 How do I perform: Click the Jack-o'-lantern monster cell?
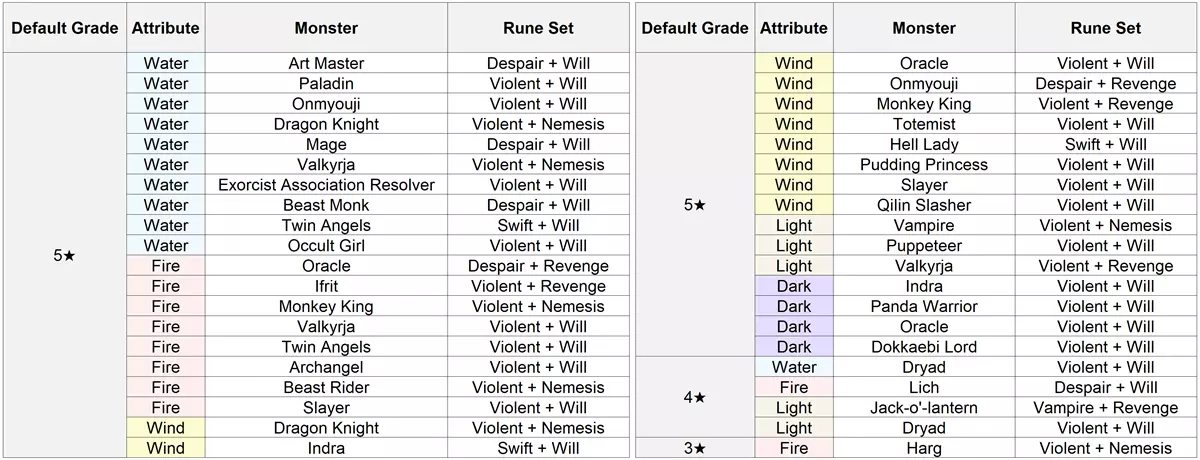[x=924, y=408]
